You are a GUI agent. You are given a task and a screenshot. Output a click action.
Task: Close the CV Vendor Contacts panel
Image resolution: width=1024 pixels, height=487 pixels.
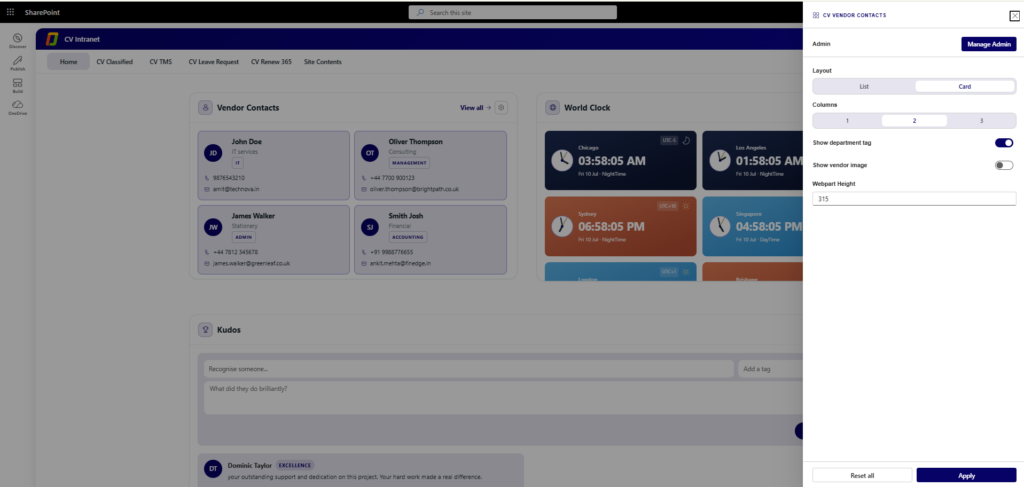click(1014, 16)
